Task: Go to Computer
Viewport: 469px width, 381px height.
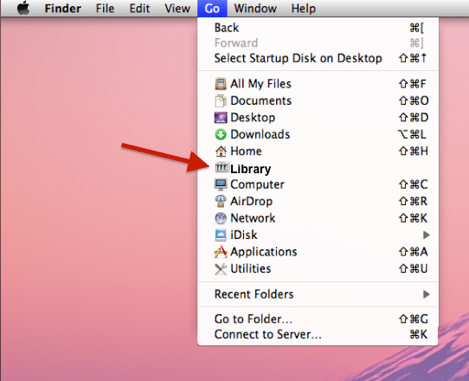Action: (318, 184)
